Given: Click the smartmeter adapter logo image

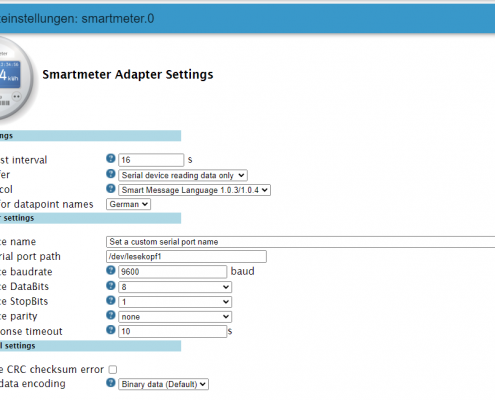Looking at the screenshot, I should [16, 79].
